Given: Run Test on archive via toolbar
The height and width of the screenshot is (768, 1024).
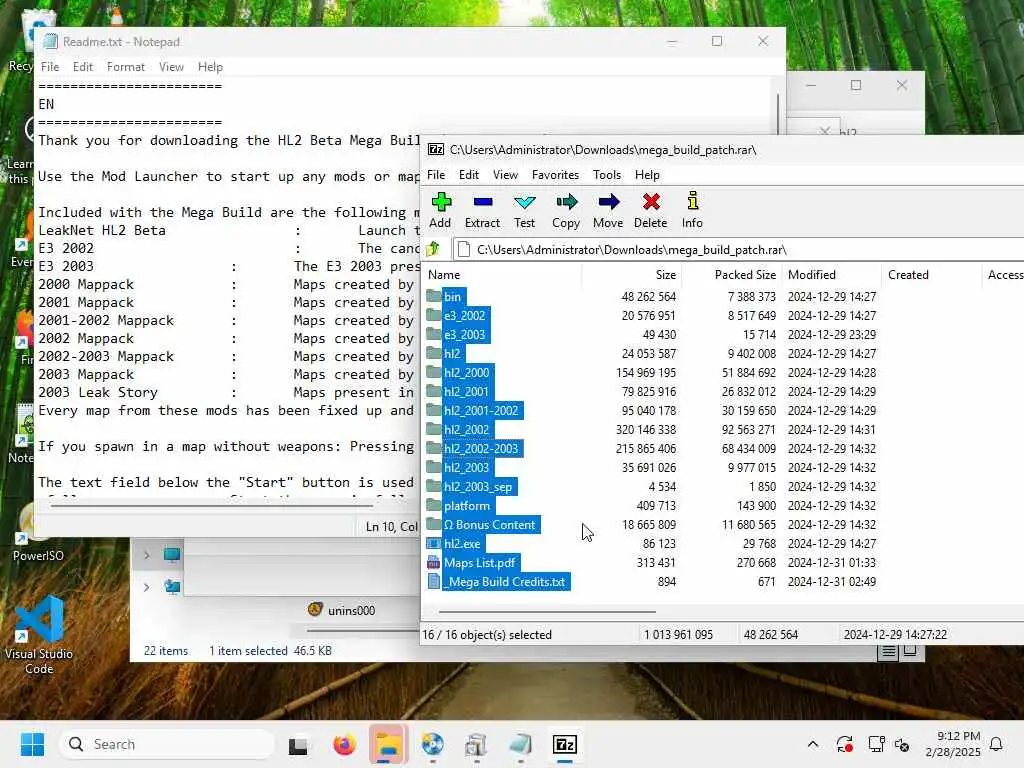Looking at the screenshot, I should (524, 202).
